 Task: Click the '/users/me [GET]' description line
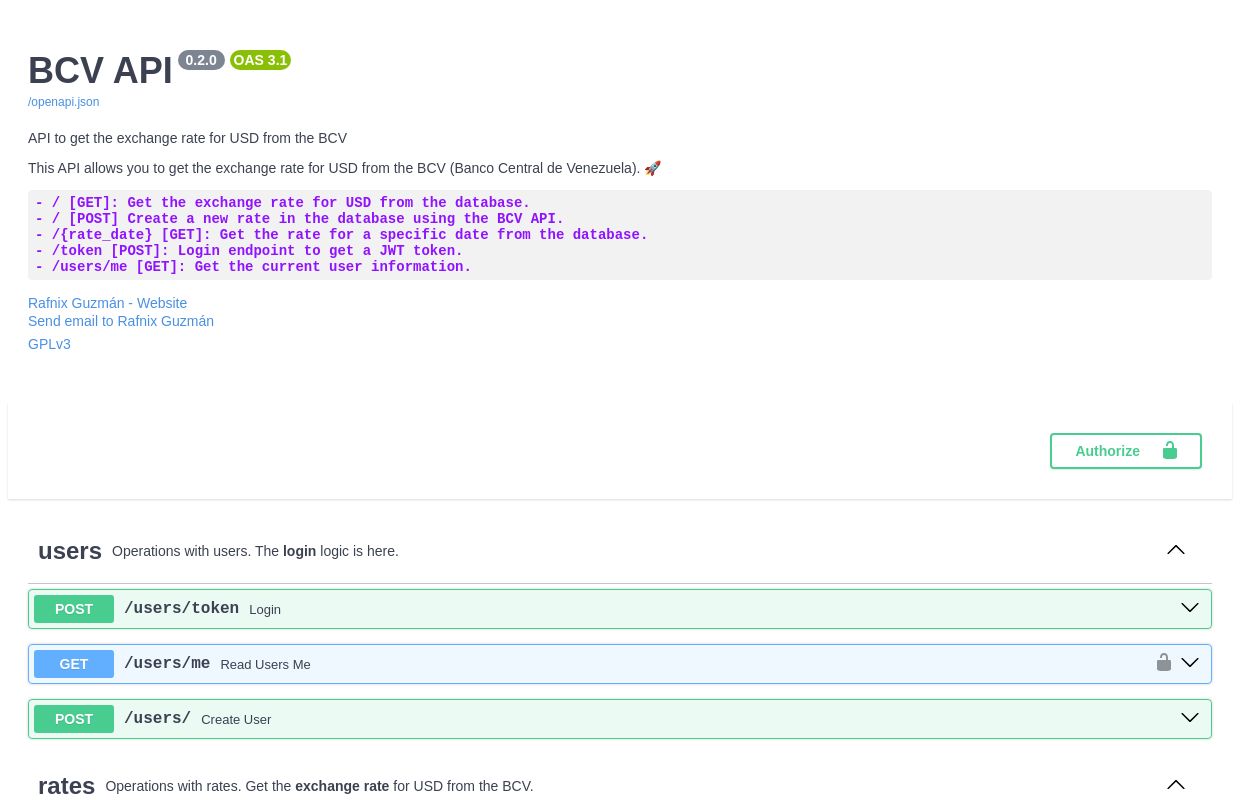click(253, 267)
